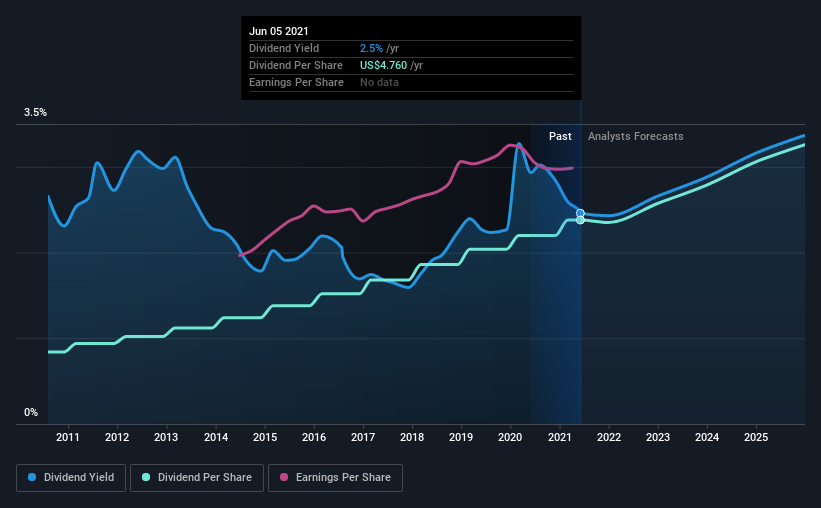Screen dimensions: 821x508
Task: Click the 2023 x-axis label
Action: click(x=658, y=437)
